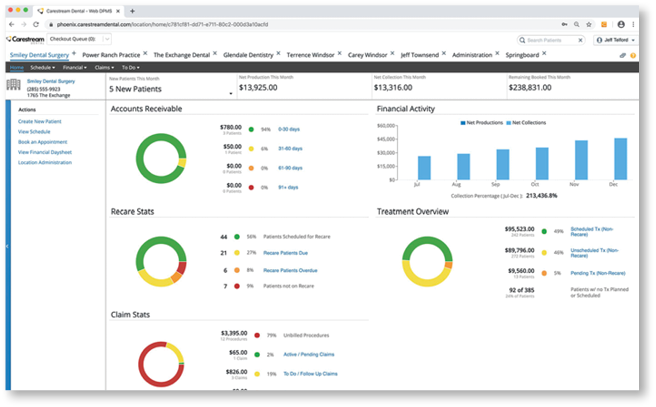Open a new browser tab with plus icon
Screen dimensions: 656x407
(x=133, y=8)
